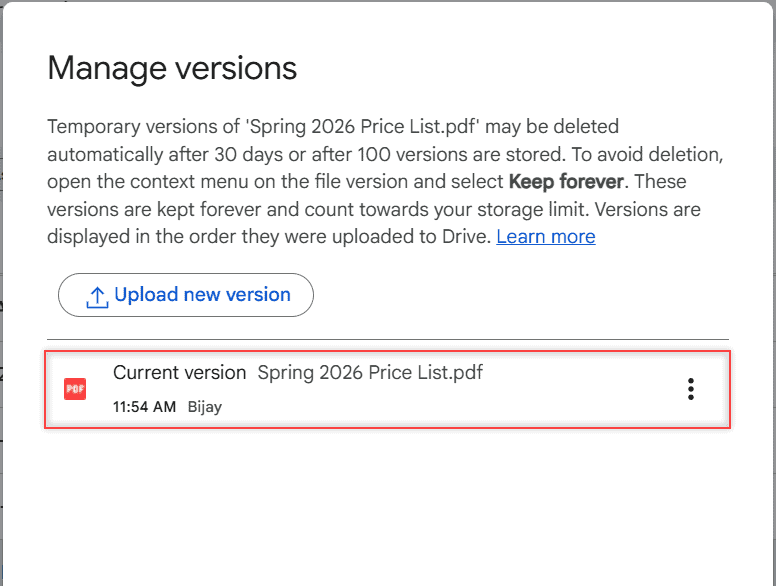Click the red PDF file icon
The height and width of the screenshot is (586, 776).
[x=75, y=389]
